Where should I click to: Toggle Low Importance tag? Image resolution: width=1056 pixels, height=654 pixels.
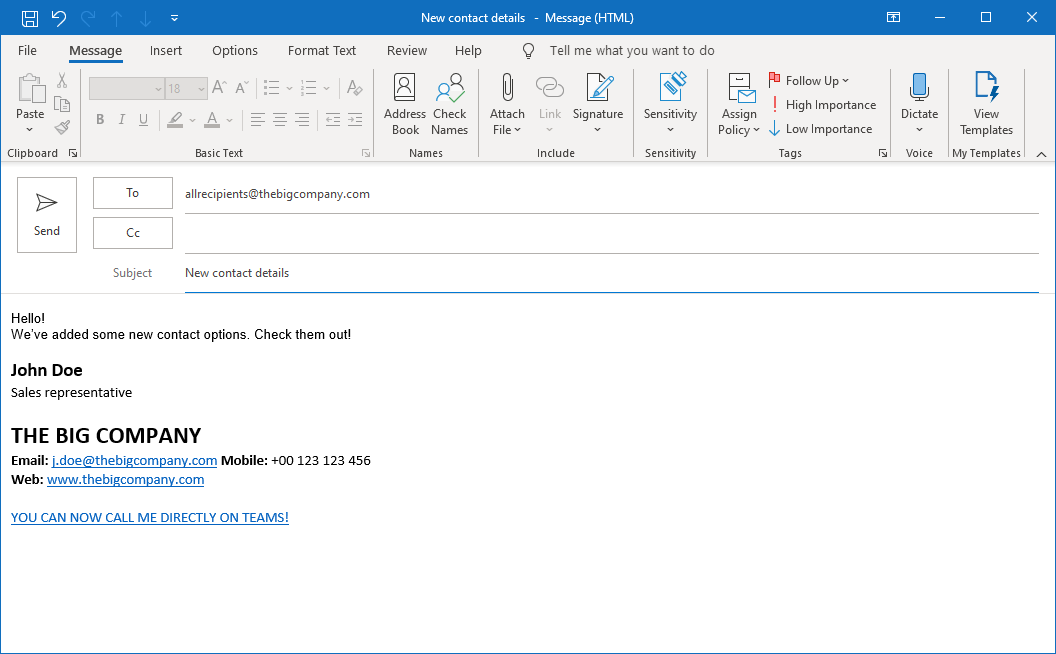click(821, 129)
